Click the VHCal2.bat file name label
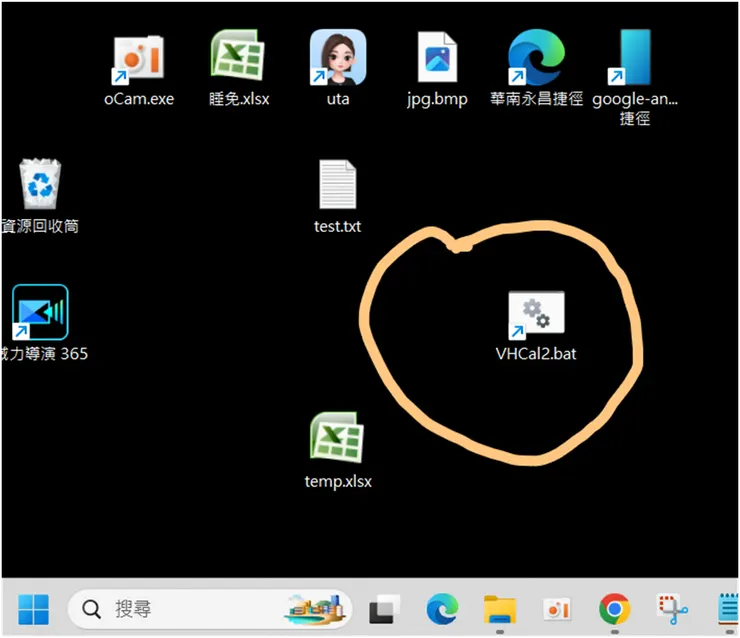The width and height of the screenshot is (740, 638). tap(536, 354)
